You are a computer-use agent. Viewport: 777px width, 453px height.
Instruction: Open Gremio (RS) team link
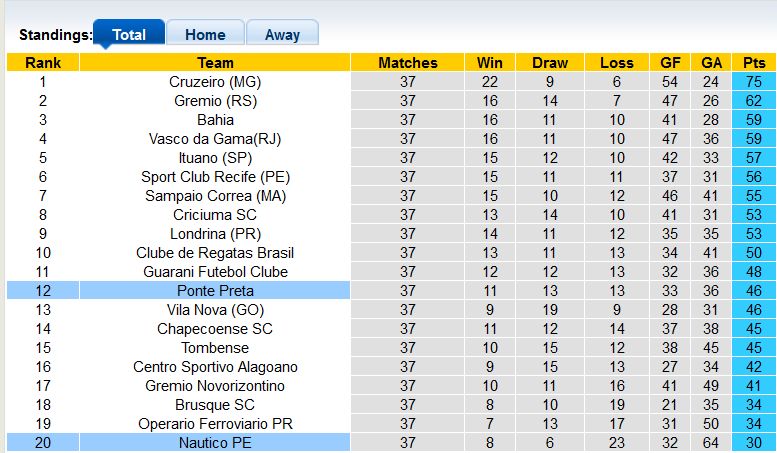pos(215,100)
